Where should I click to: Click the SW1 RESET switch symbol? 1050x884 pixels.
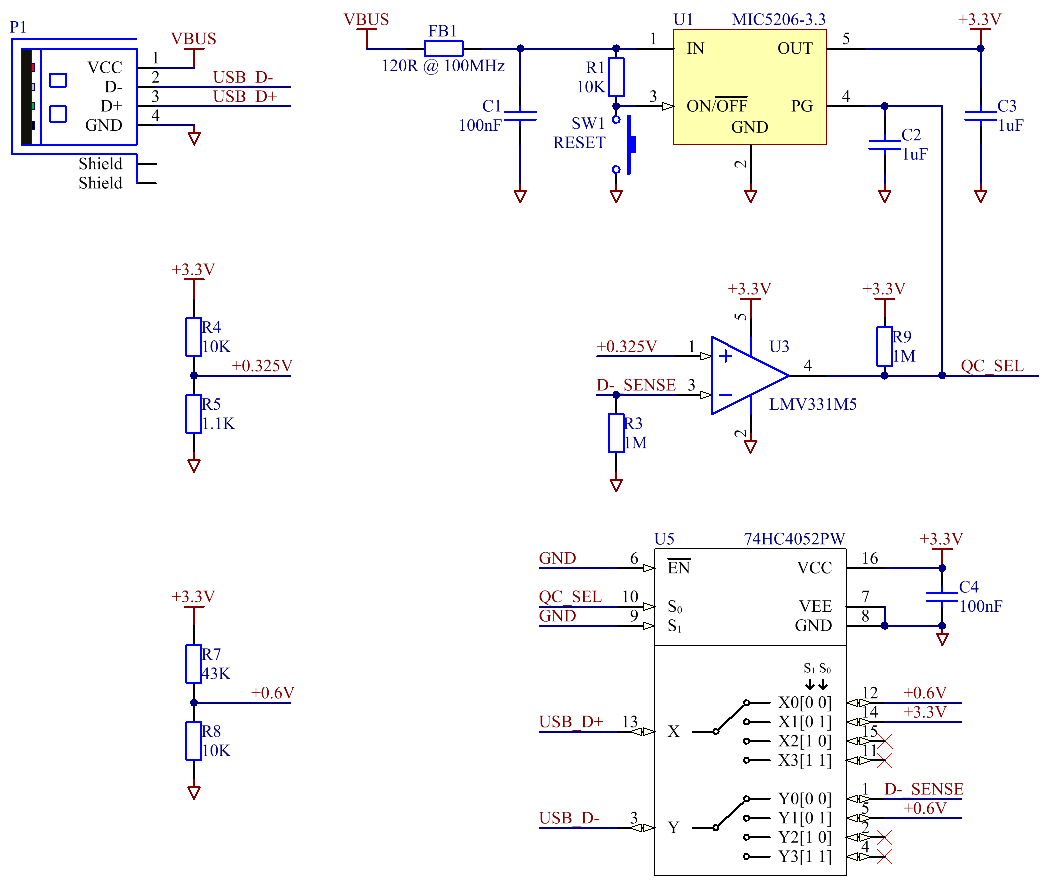tap(624, 145)
